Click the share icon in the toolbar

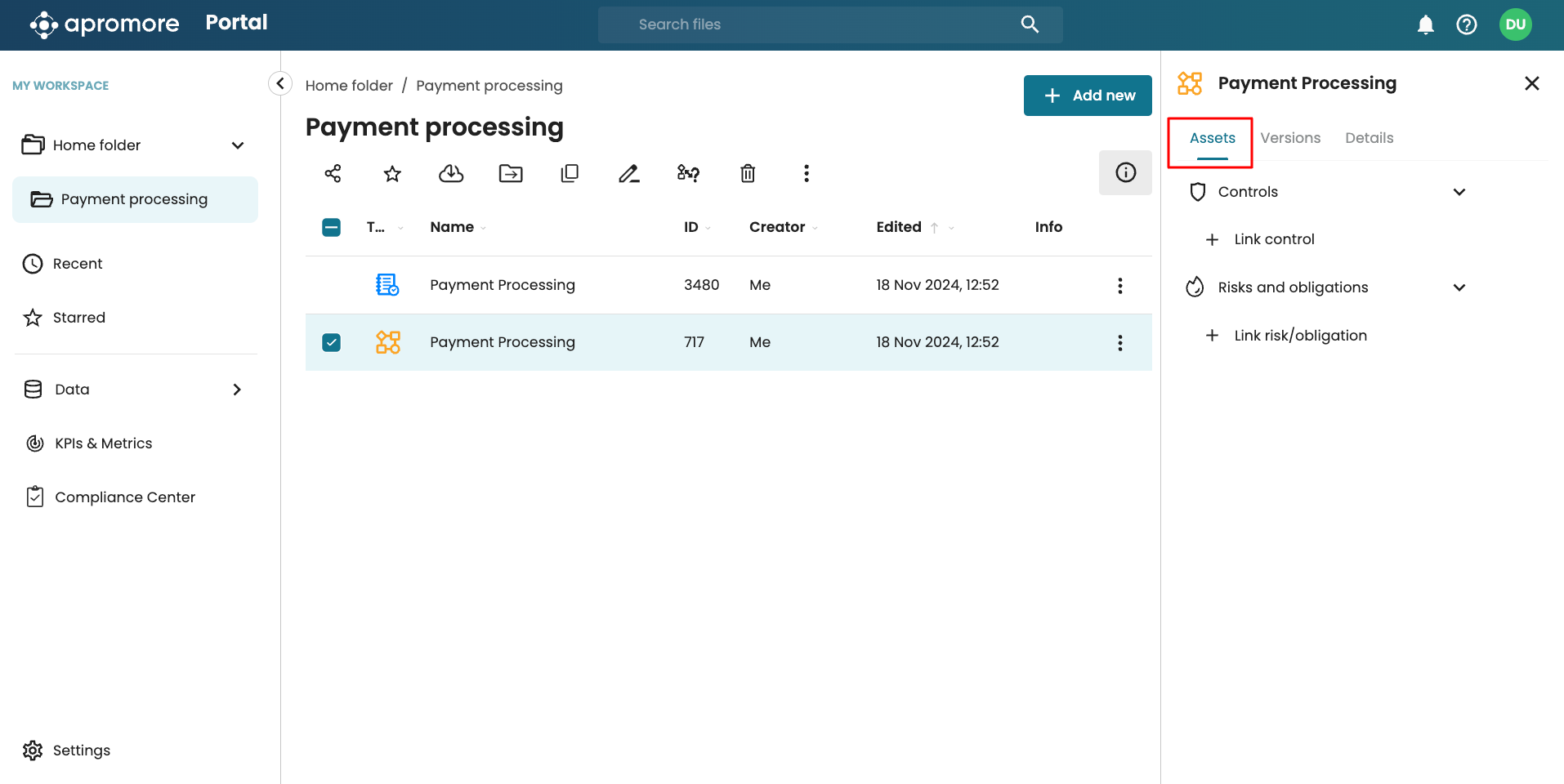coord(333,173)
